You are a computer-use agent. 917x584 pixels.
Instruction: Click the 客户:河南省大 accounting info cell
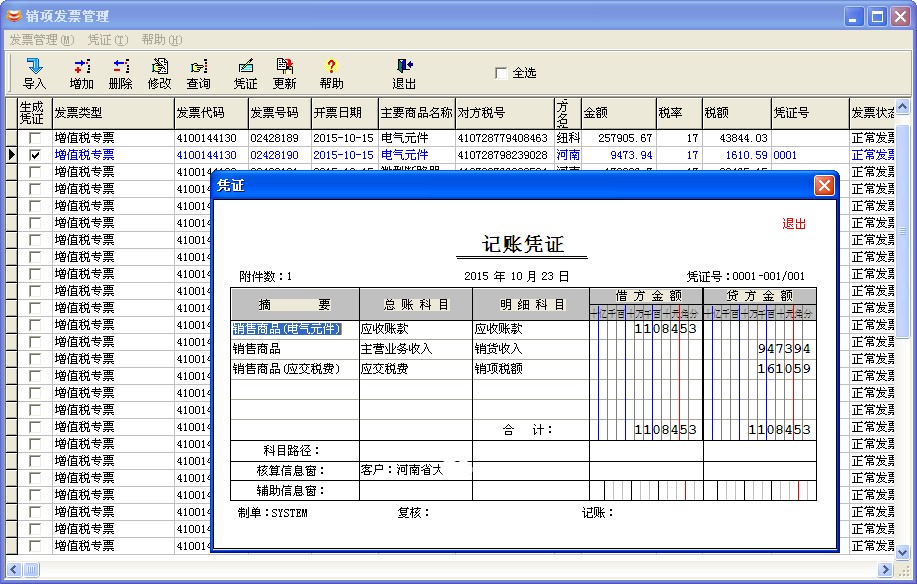(415, 470)
